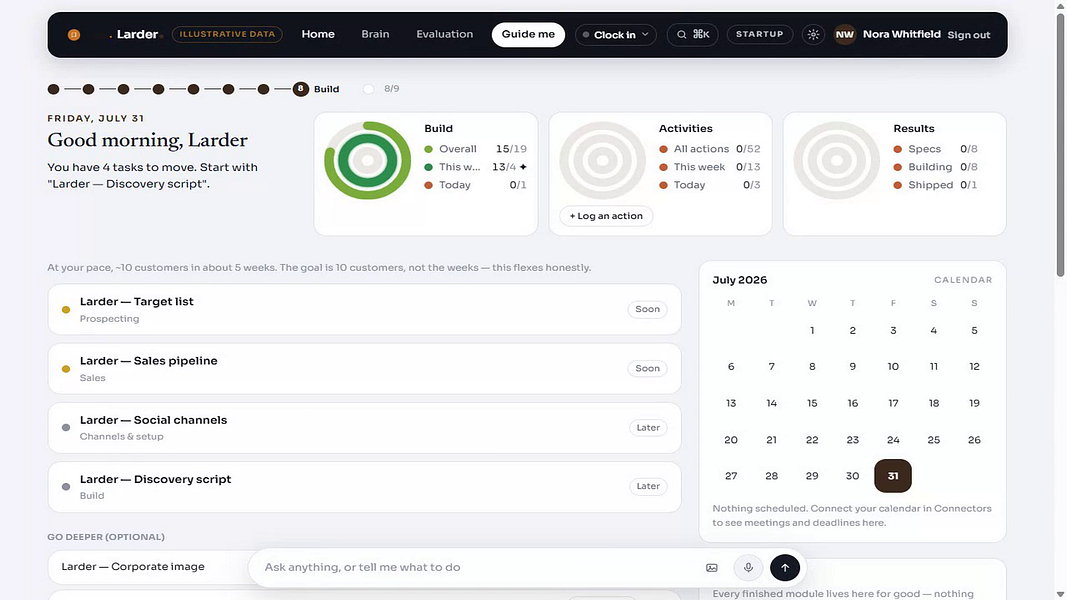Click the Building 0/8 row

point(936,167)
